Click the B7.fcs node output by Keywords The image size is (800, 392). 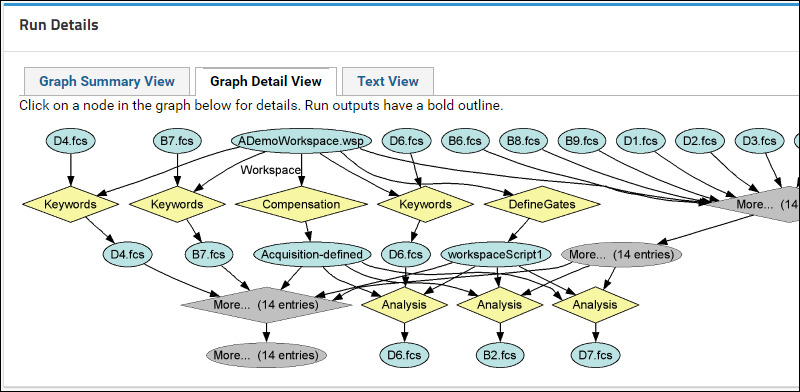pyautogui.click(x=209, y=254)
